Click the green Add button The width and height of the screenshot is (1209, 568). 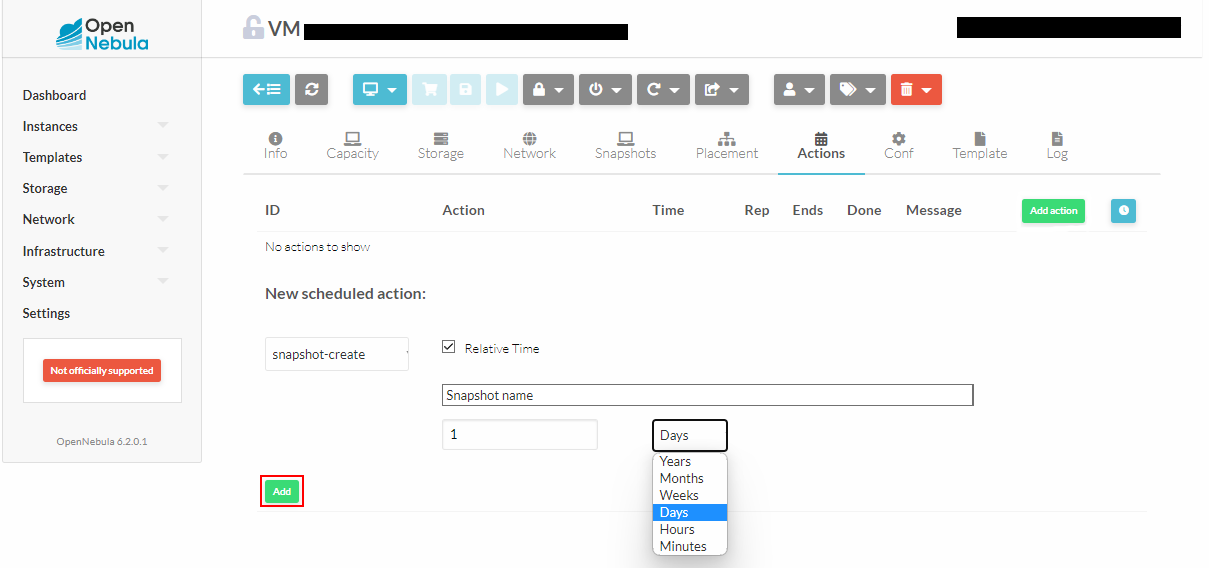(x=282, y=491)
